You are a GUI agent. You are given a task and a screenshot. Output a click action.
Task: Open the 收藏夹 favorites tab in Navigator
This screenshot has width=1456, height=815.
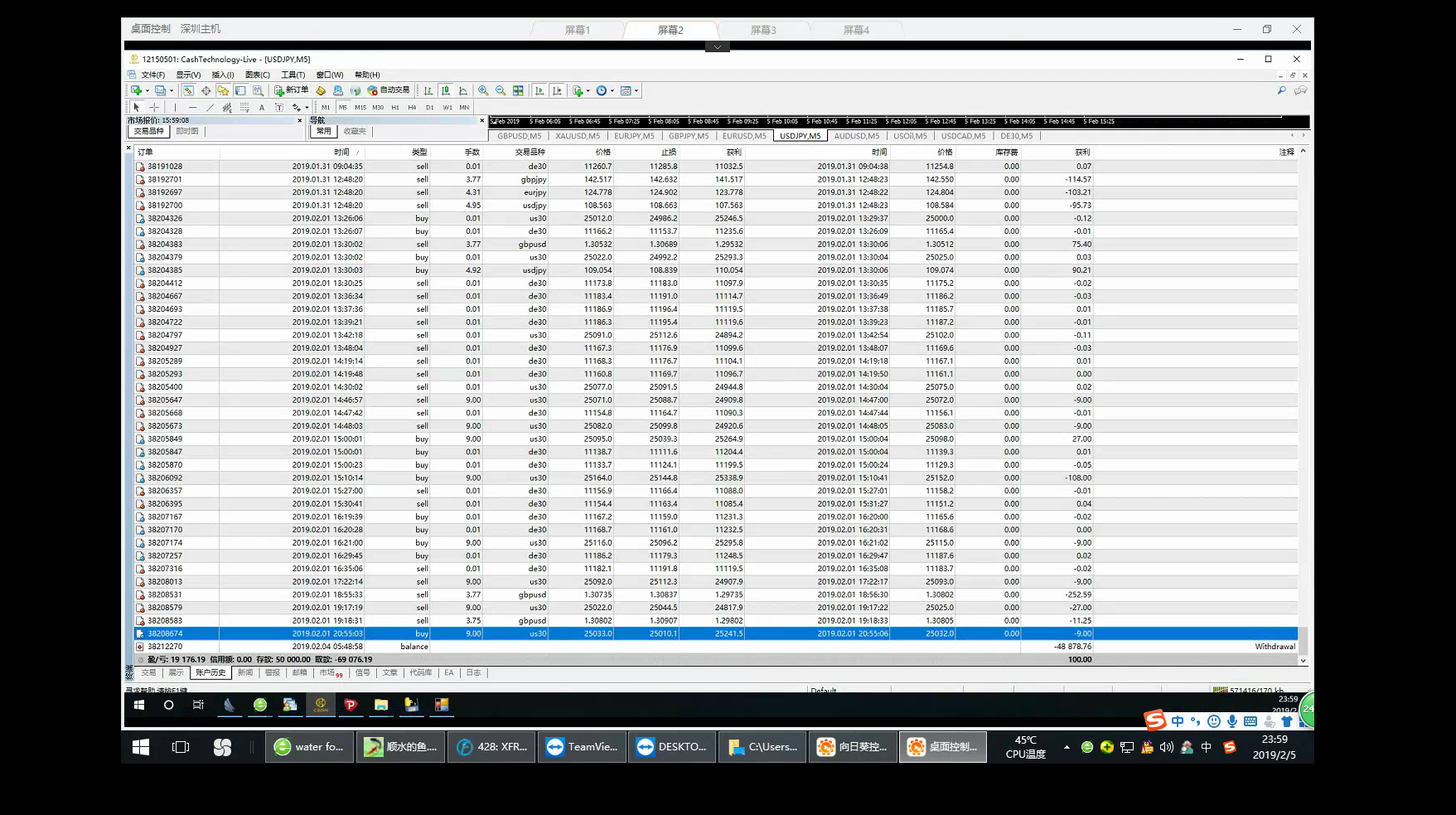[x=355, y=131]
